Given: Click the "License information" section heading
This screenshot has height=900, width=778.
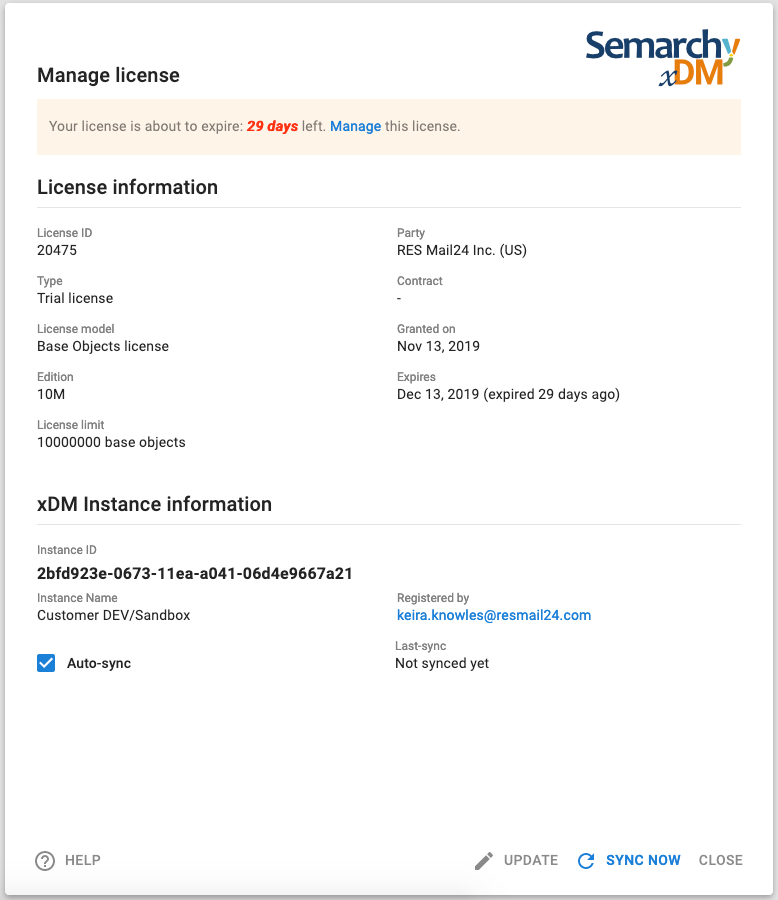Looking at the screenshot, I should click(127, 187).
